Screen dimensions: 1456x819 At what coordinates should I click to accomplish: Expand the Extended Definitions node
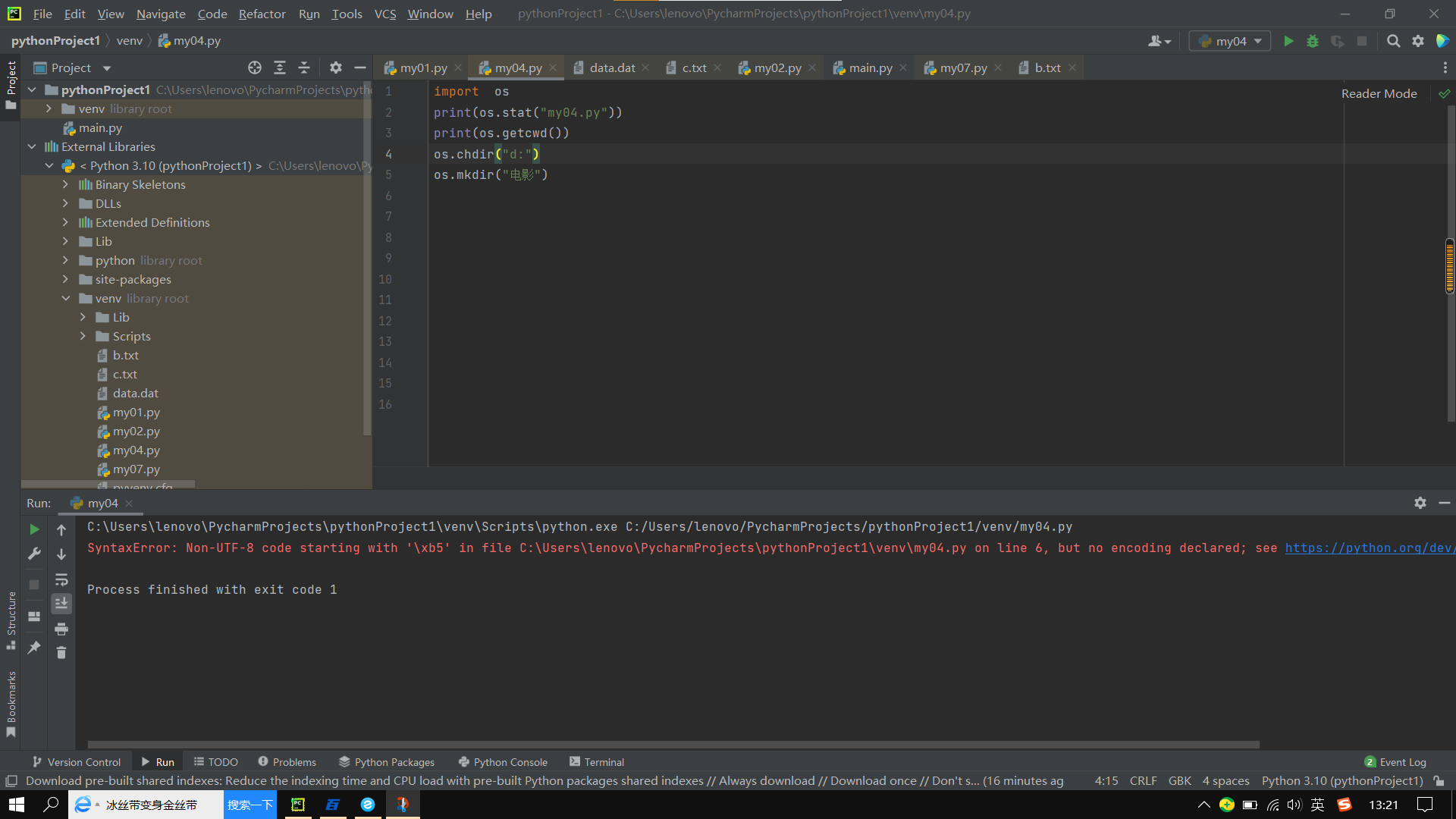(65, 222)
